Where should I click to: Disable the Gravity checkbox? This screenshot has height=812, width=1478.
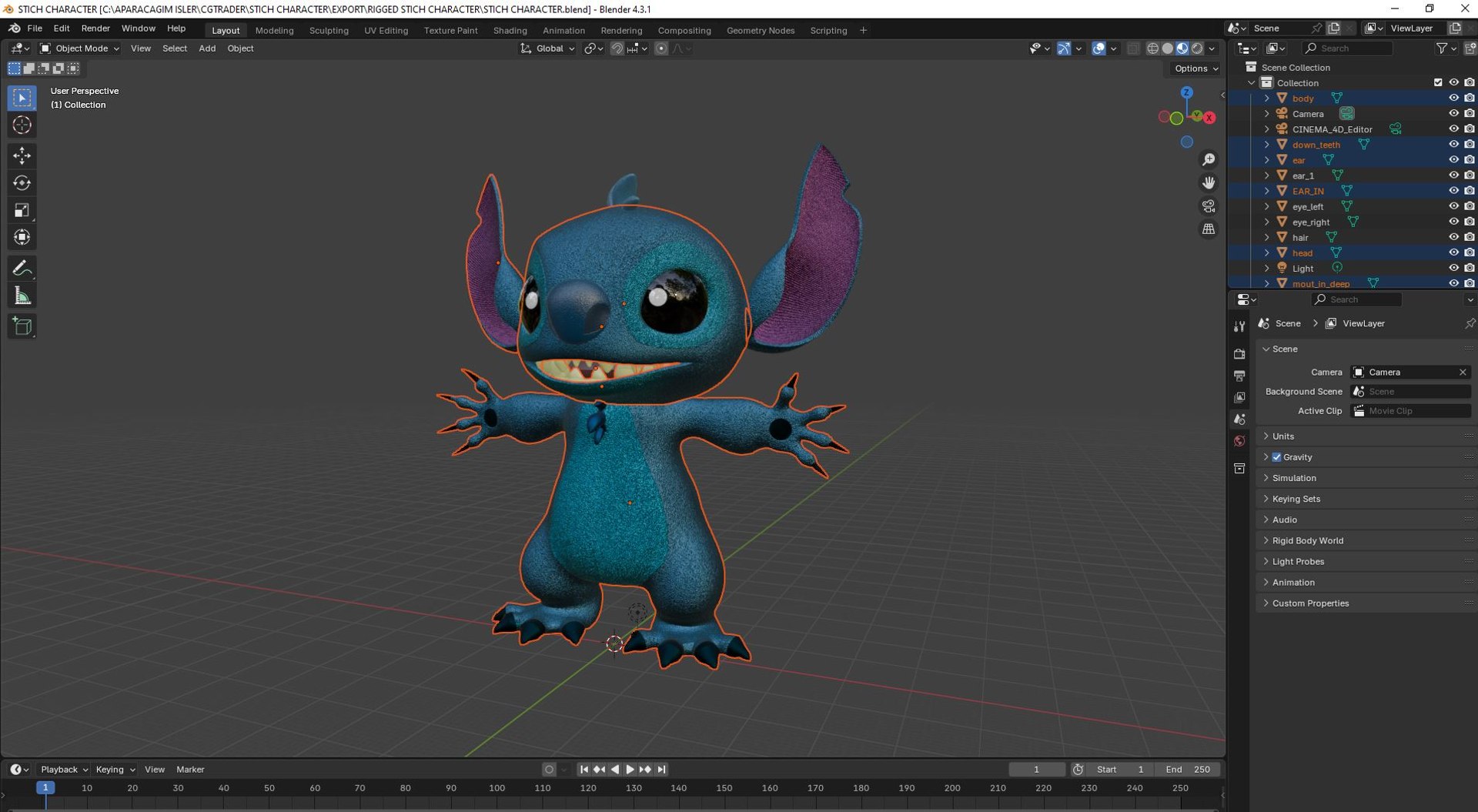coord(1276,457)
